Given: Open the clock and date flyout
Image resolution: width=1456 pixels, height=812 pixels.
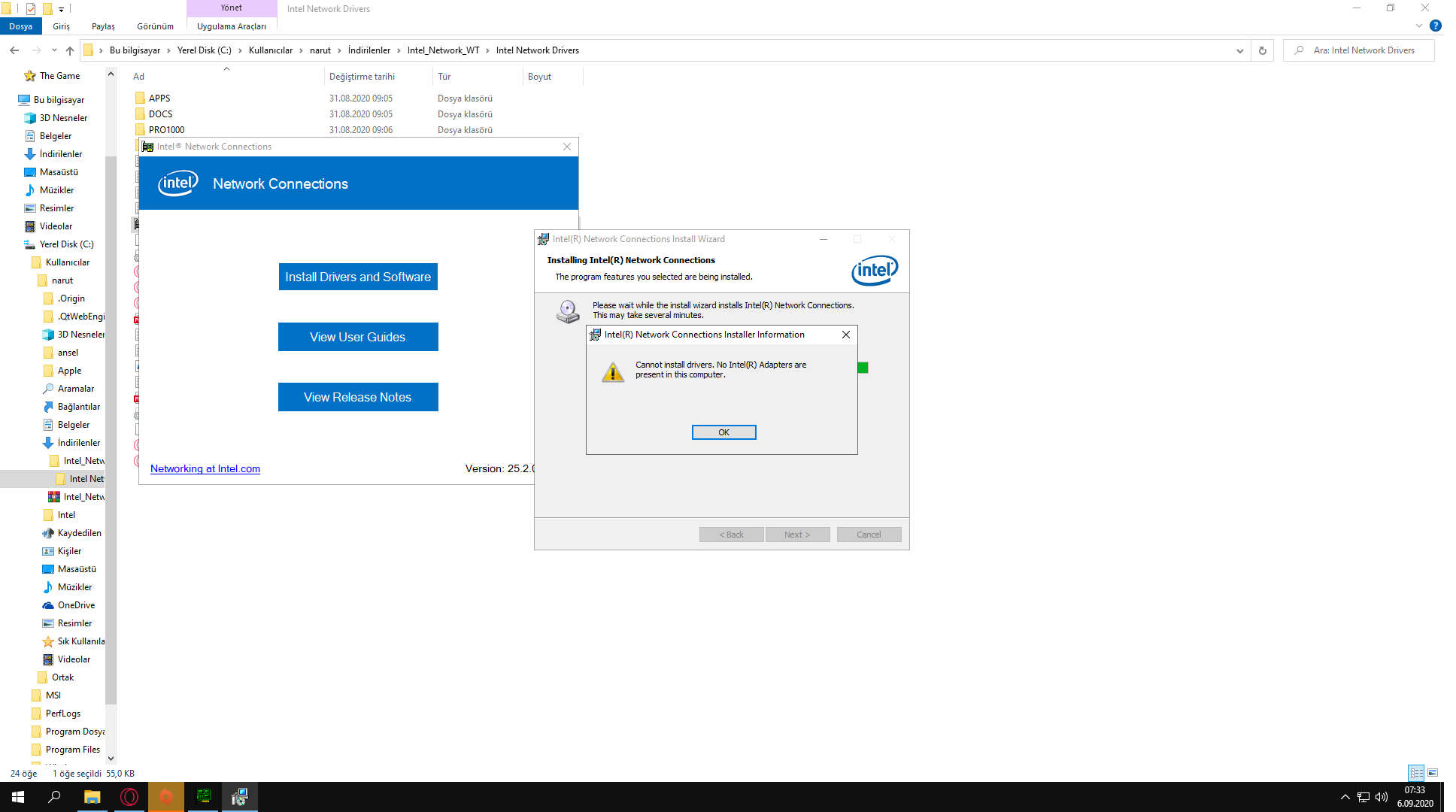Looking at the screenshot, I should 1415,797.
